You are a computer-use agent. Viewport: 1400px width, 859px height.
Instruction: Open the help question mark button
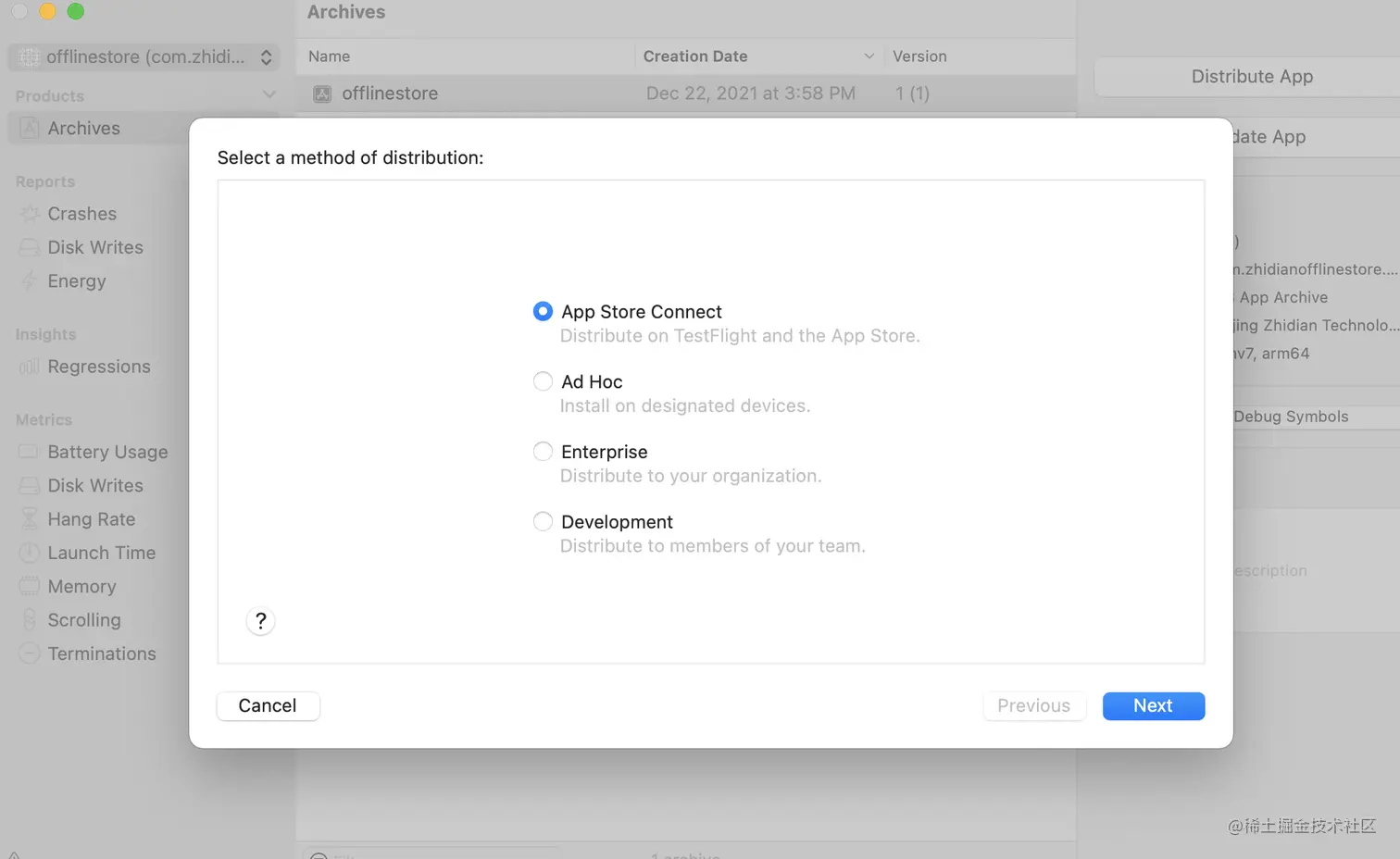[261, 620]
